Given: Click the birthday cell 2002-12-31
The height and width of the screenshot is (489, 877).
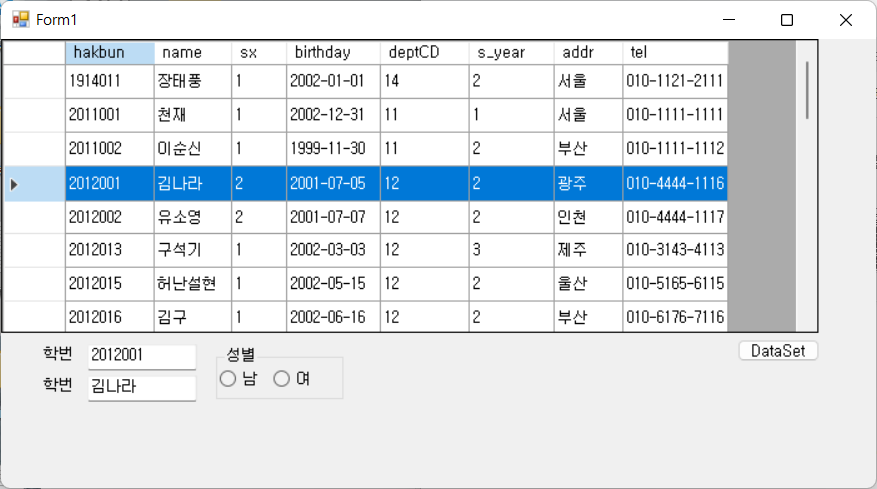Looking at the screenshot, I should (x=333, y=115).
